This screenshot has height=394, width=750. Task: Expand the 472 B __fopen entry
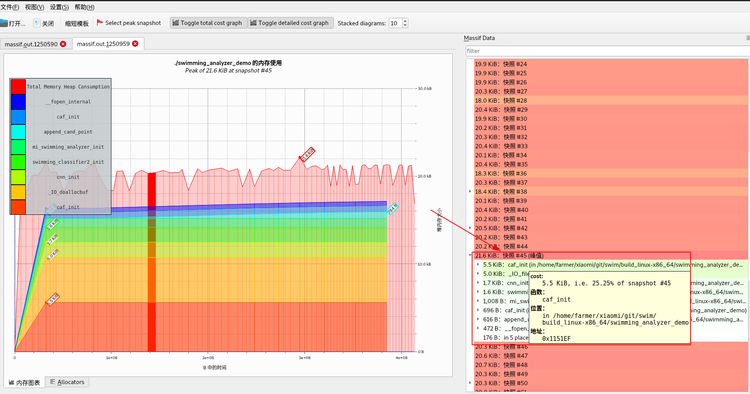click(478, 328)
